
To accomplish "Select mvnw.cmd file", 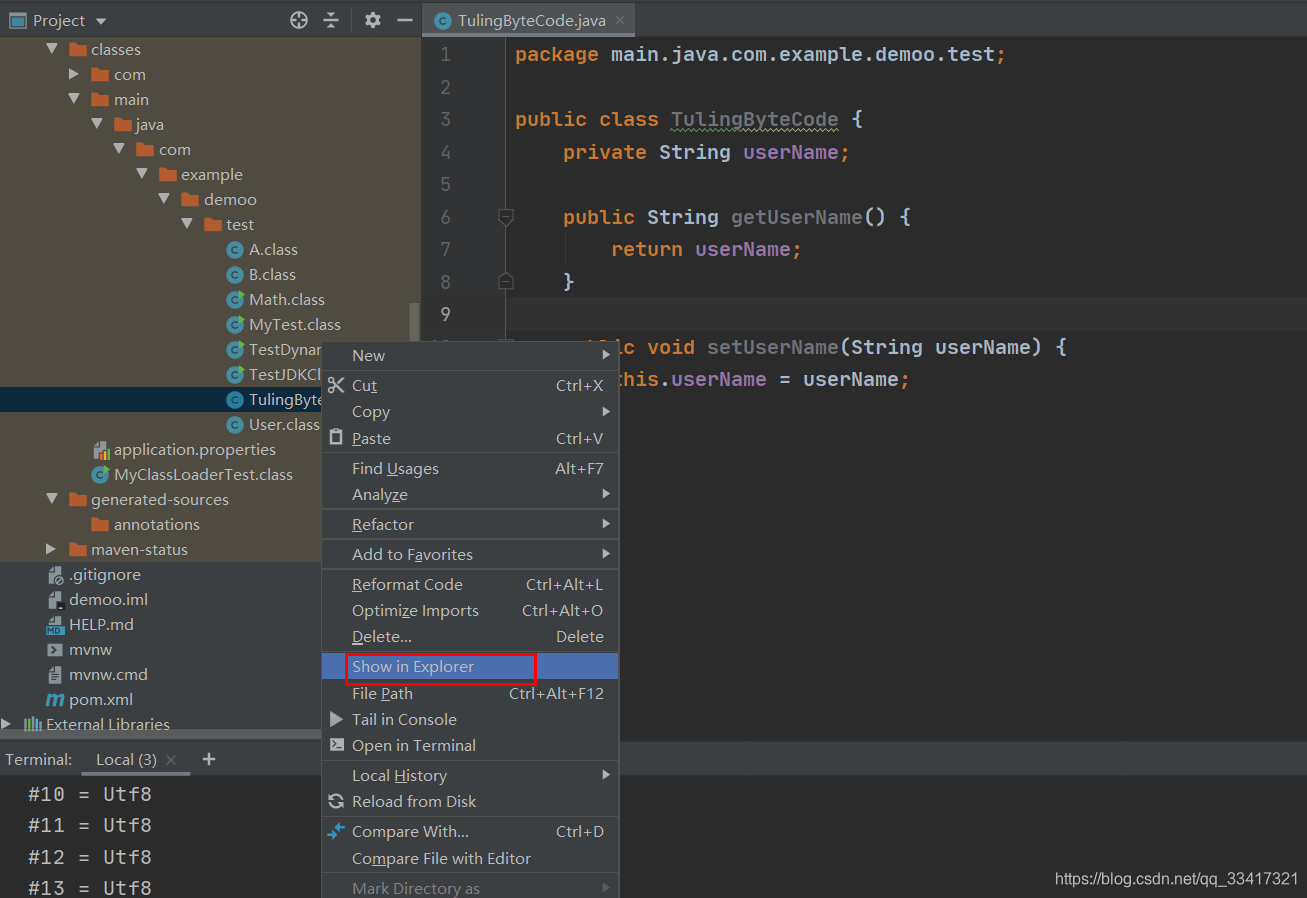I will click(x=108, y=674).
